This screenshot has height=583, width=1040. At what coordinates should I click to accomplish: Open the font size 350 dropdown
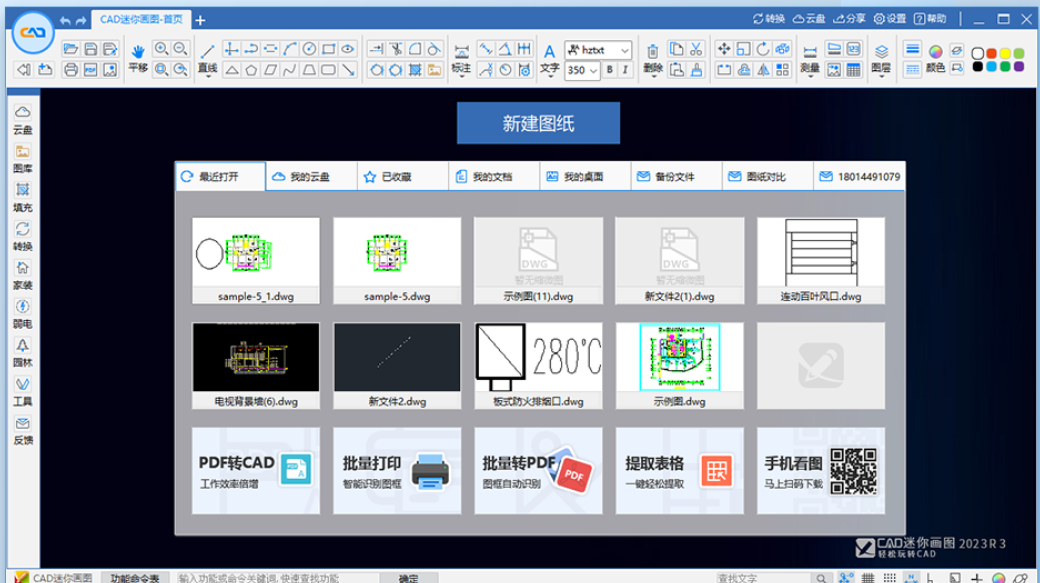592,70
